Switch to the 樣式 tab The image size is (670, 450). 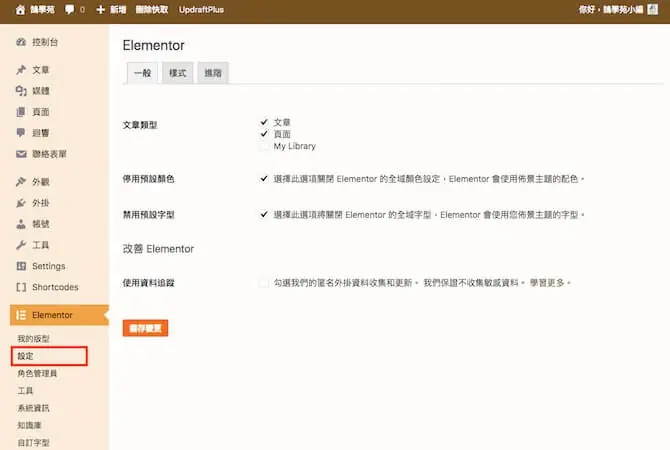pyautogui.click(x=178, y=73)
